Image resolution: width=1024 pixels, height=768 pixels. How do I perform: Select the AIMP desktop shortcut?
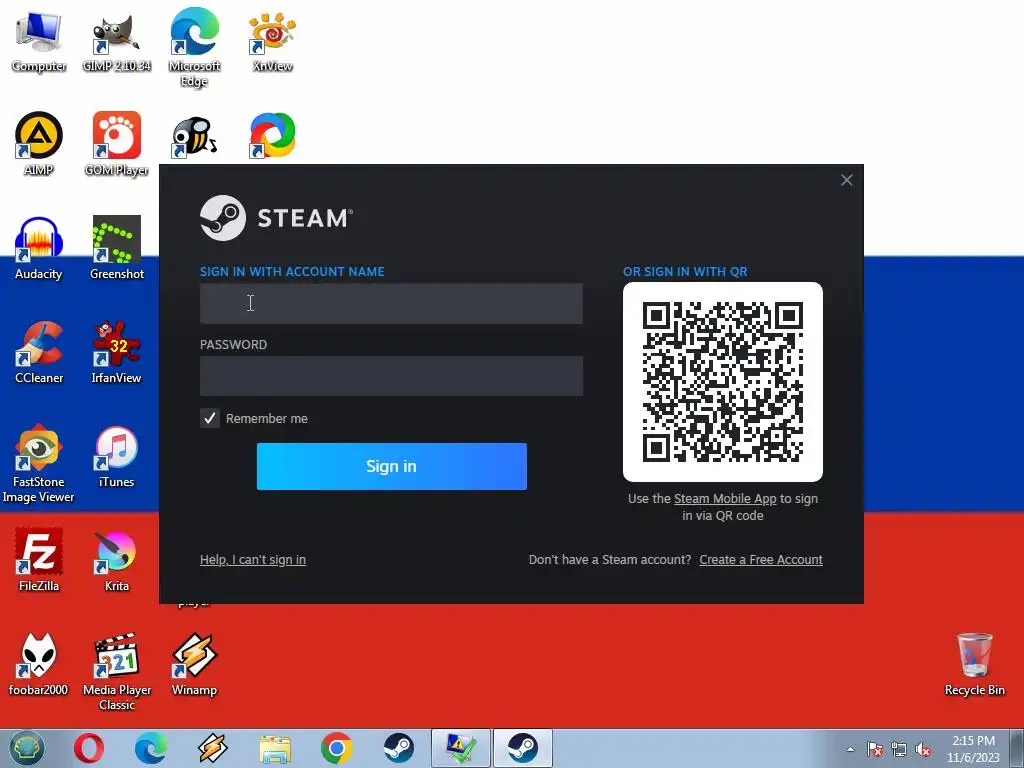coord(39,144)
